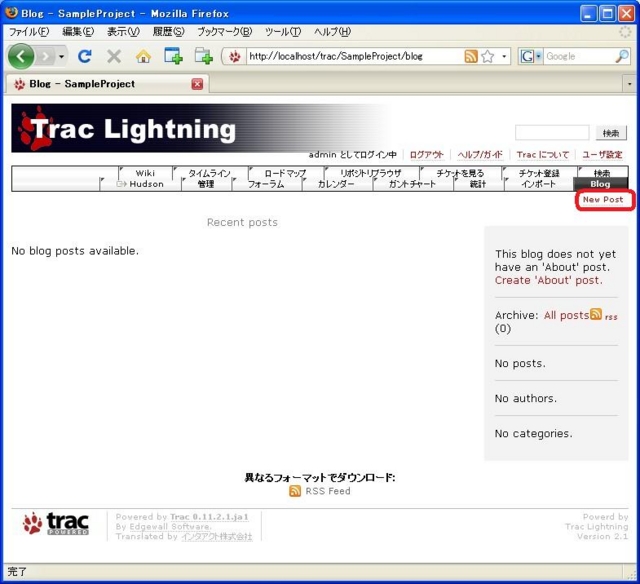The image size is (640, 584).
Task: Open the 履歴(S) menu
Action: point(169,32)
